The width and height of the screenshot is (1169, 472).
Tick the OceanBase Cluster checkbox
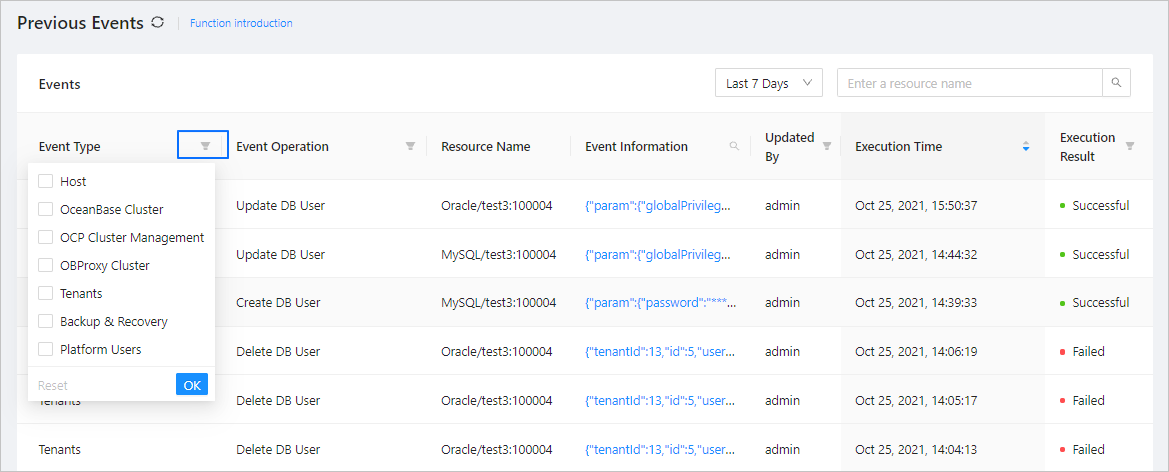click(x=45, y=209)
